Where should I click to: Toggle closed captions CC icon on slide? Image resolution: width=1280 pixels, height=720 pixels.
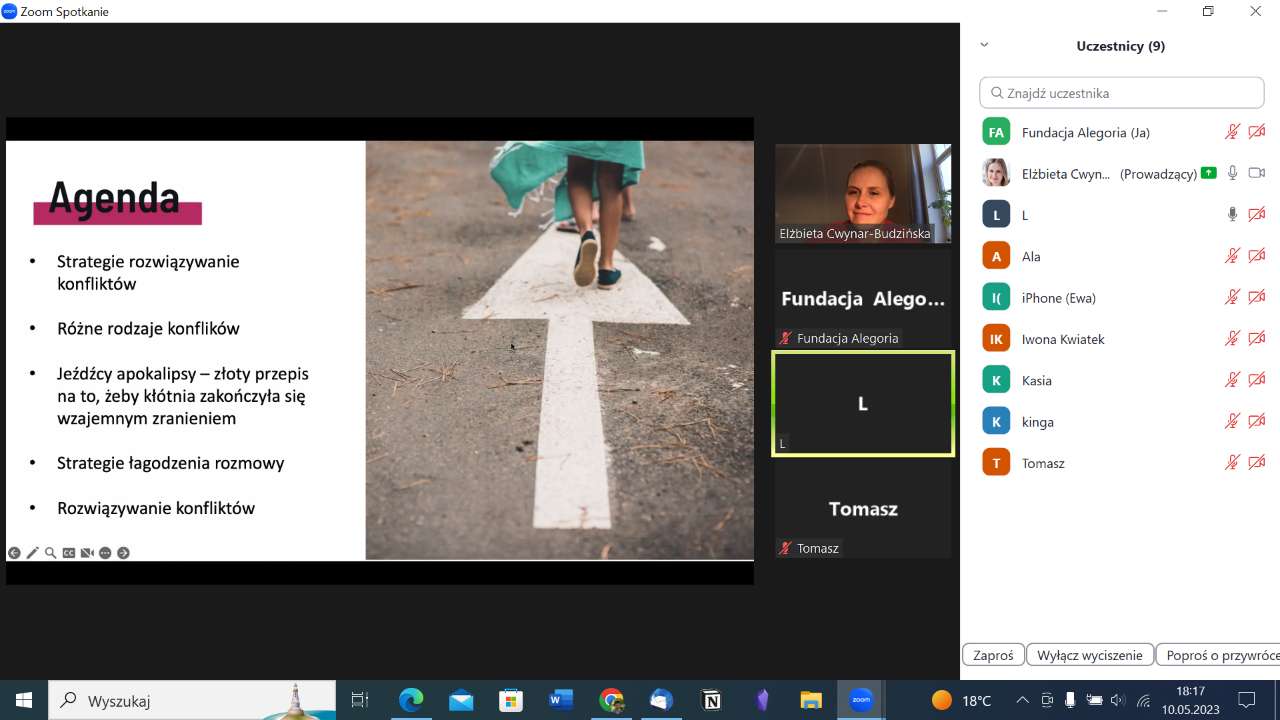tap(69, 553)
